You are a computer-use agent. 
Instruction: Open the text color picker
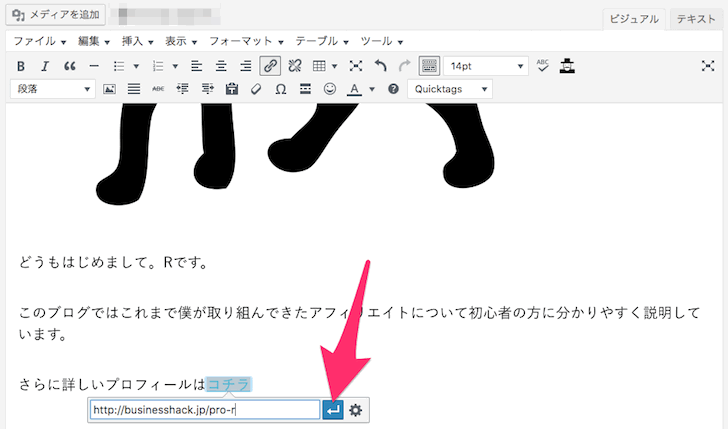coord(354,89)
